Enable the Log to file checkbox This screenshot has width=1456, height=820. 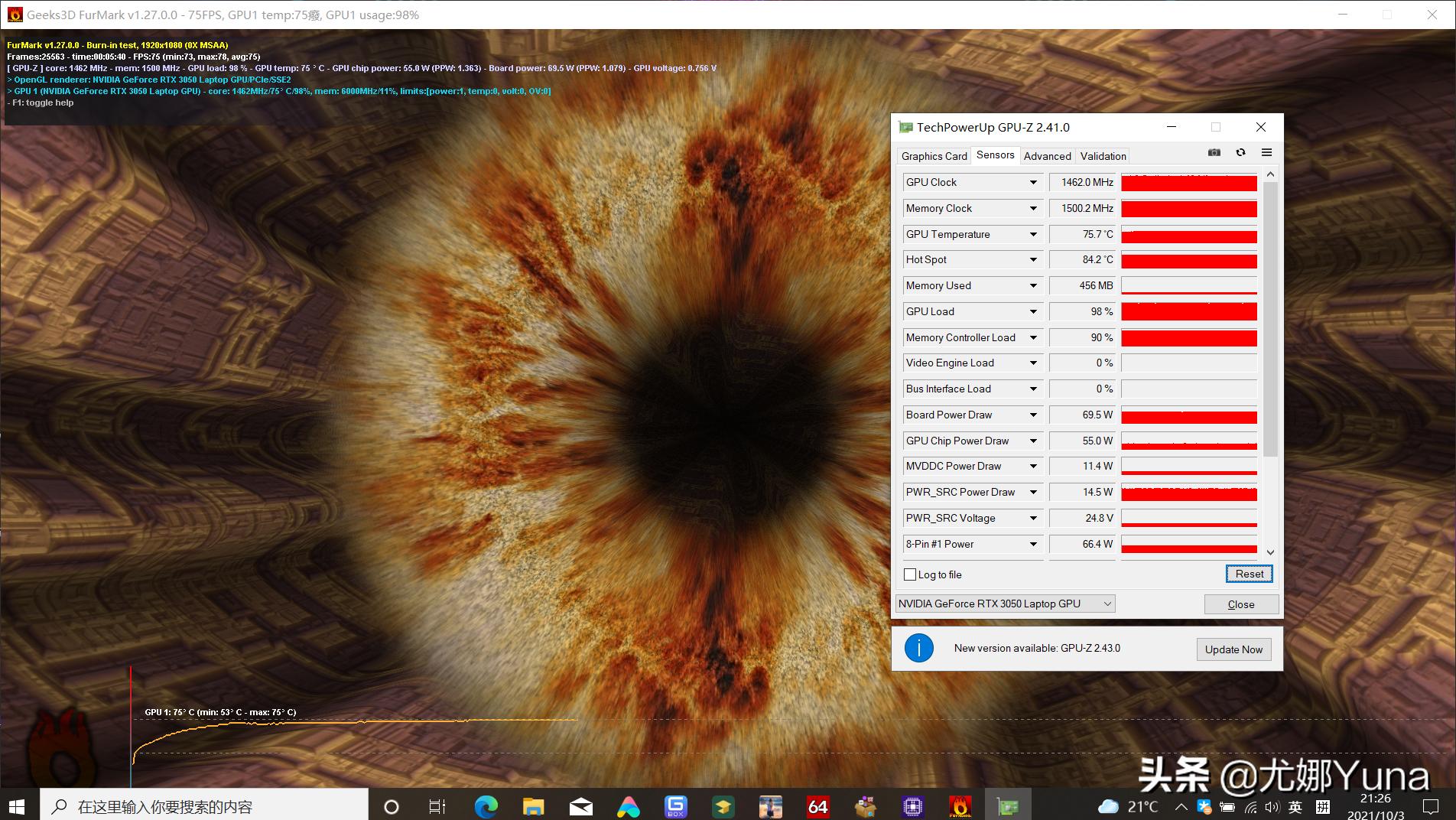point(910,574)
